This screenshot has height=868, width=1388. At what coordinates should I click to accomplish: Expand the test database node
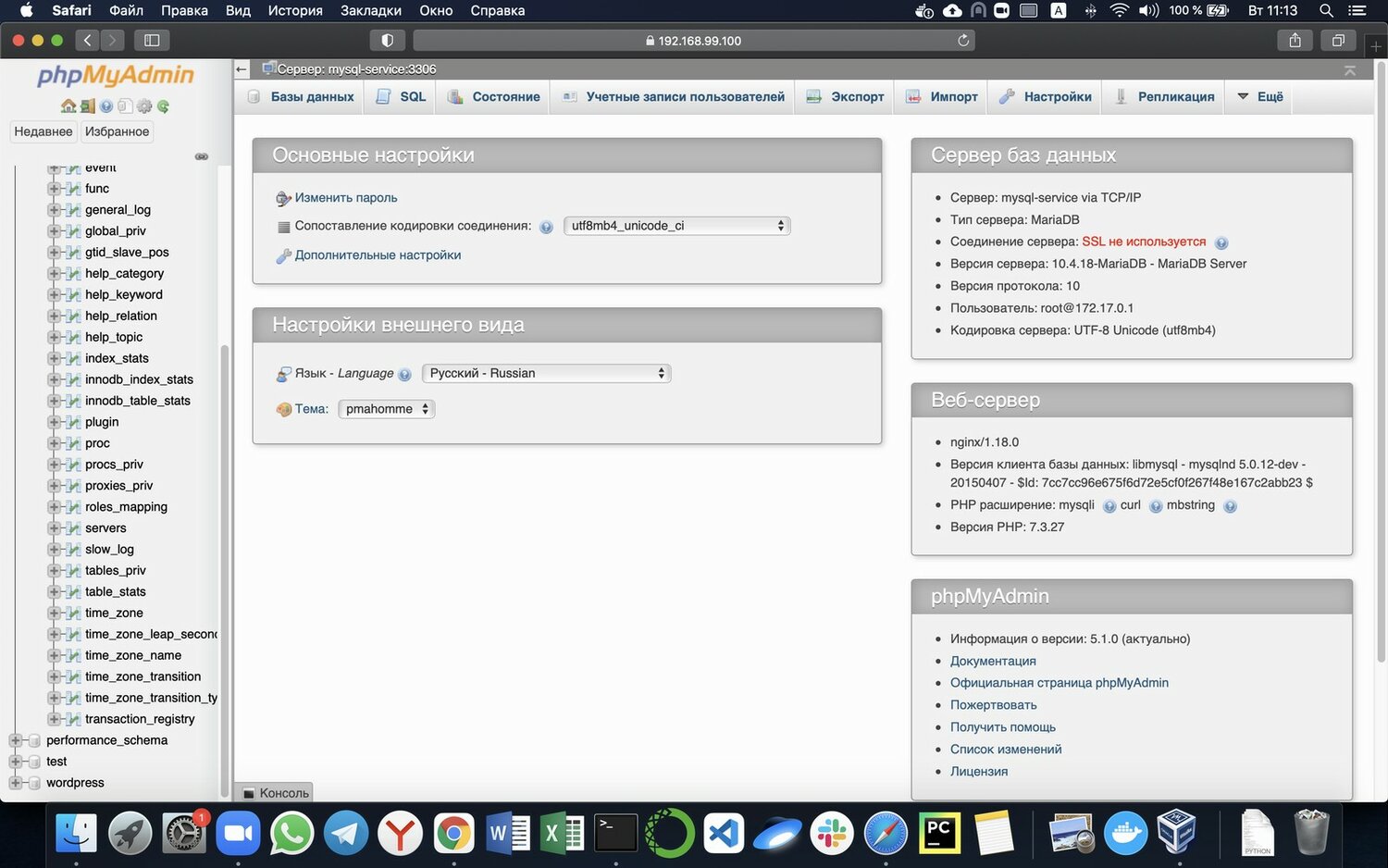tap(15, 762)
